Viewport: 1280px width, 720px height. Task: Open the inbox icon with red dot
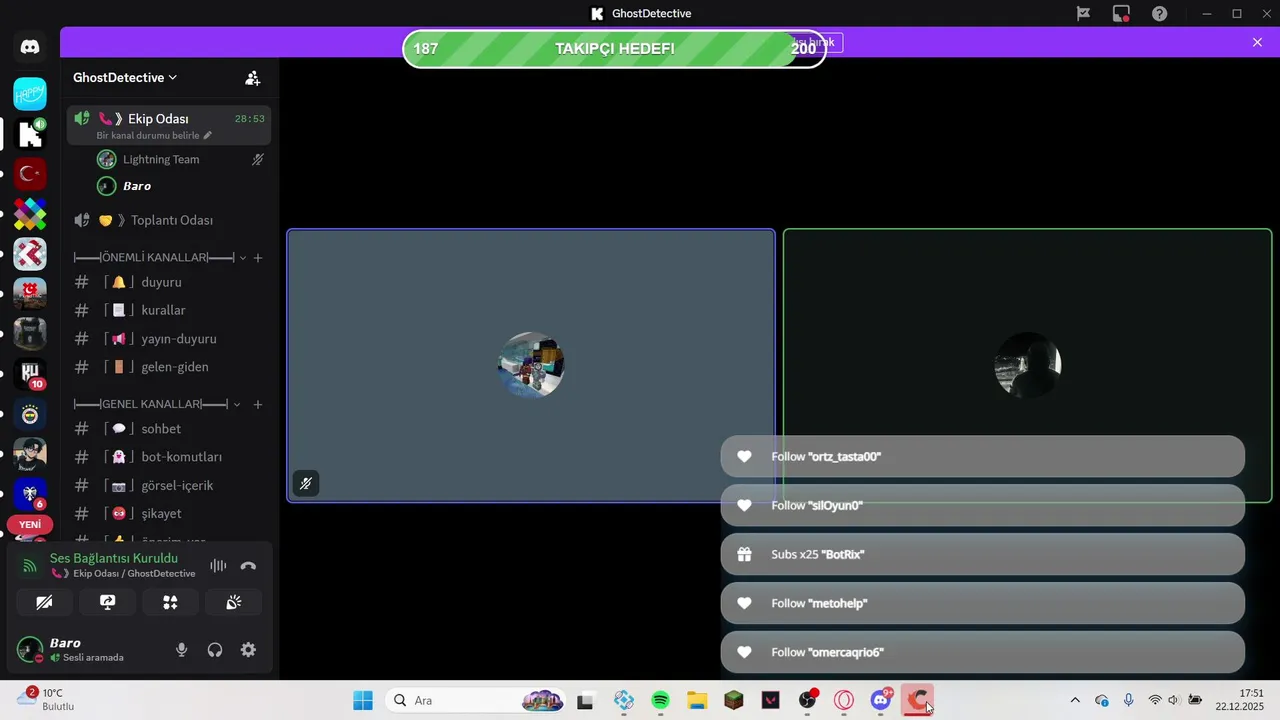[1121, 14]
